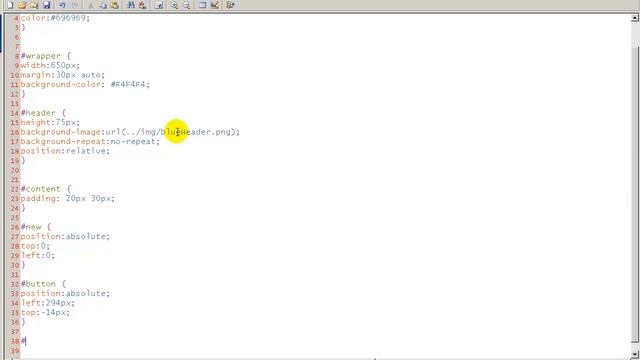Click the third toolbar icon beside the open-folder icon
Image resolution: width=640 pixels, height=360 pixels.
click(34, 5)
